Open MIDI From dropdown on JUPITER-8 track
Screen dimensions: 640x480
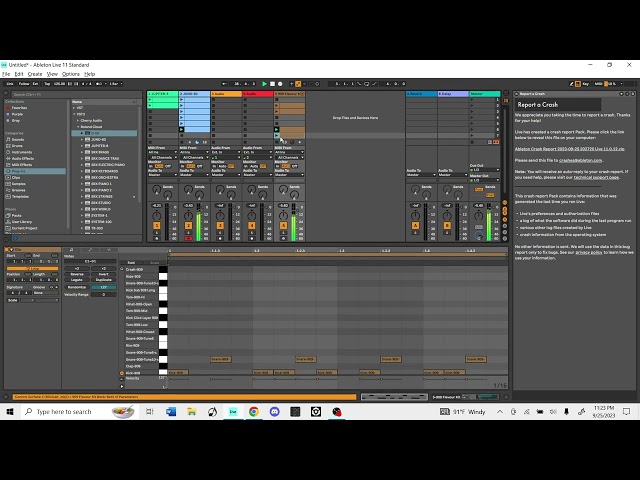(162, 152)
